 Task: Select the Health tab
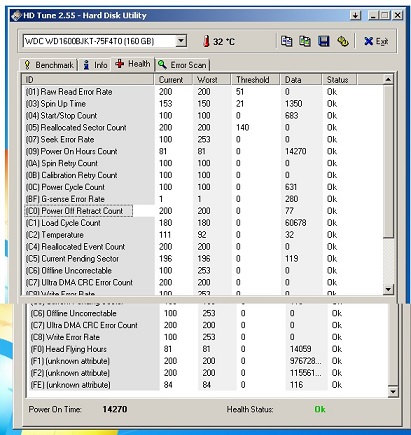click(x=133, y=64)
